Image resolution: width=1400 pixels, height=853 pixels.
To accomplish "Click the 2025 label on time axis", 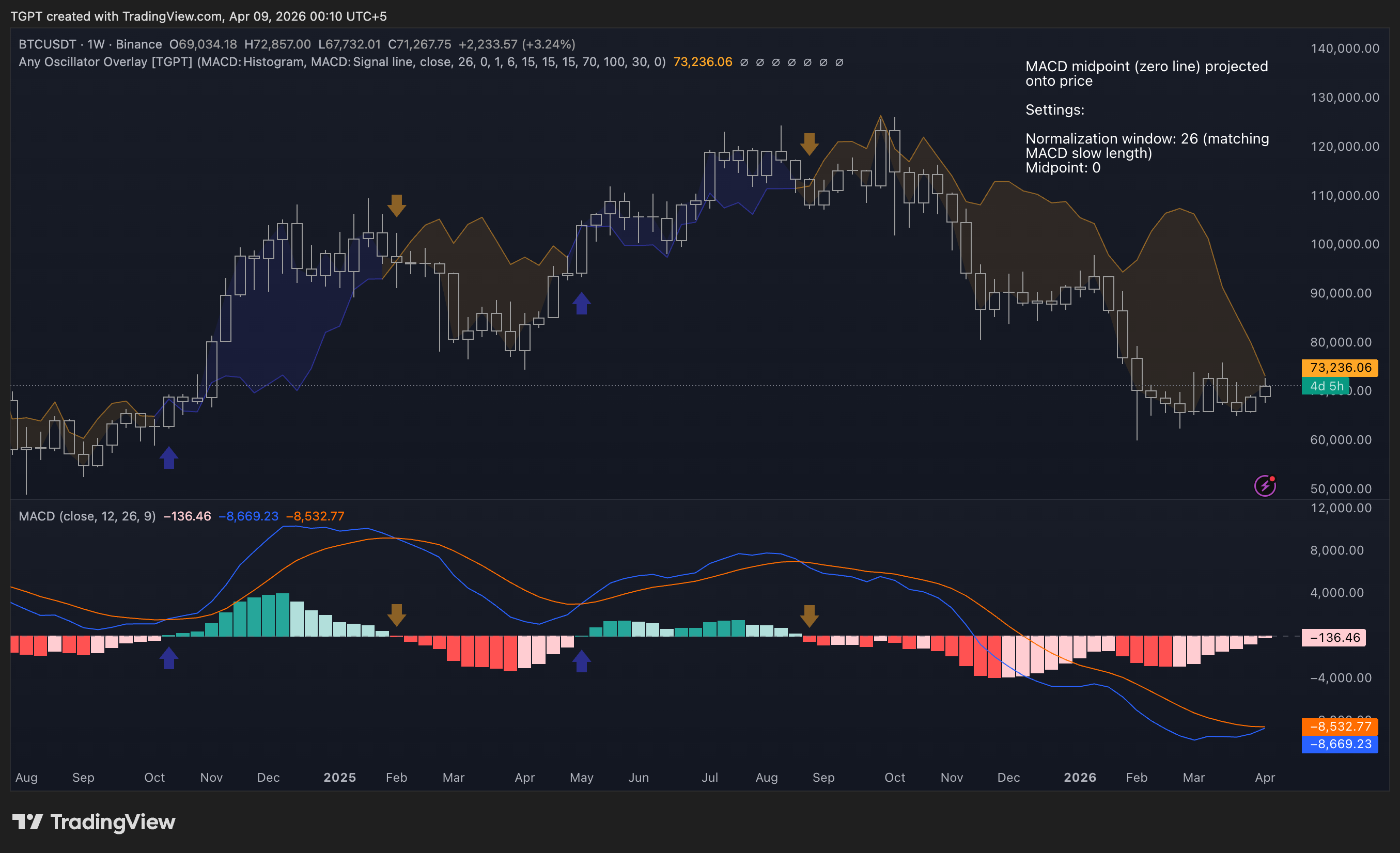I will (340, 778).
